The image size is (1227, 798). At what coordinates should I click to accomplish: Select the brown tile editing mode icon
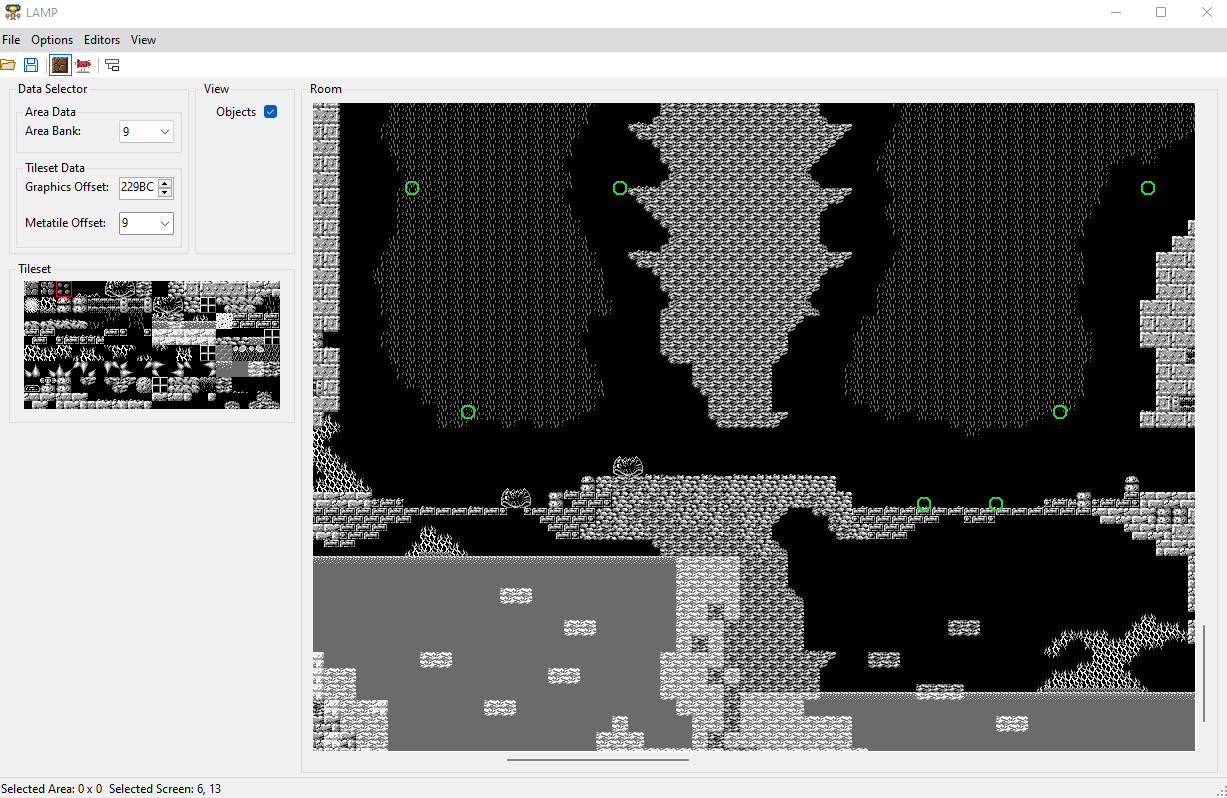(60, 65)
